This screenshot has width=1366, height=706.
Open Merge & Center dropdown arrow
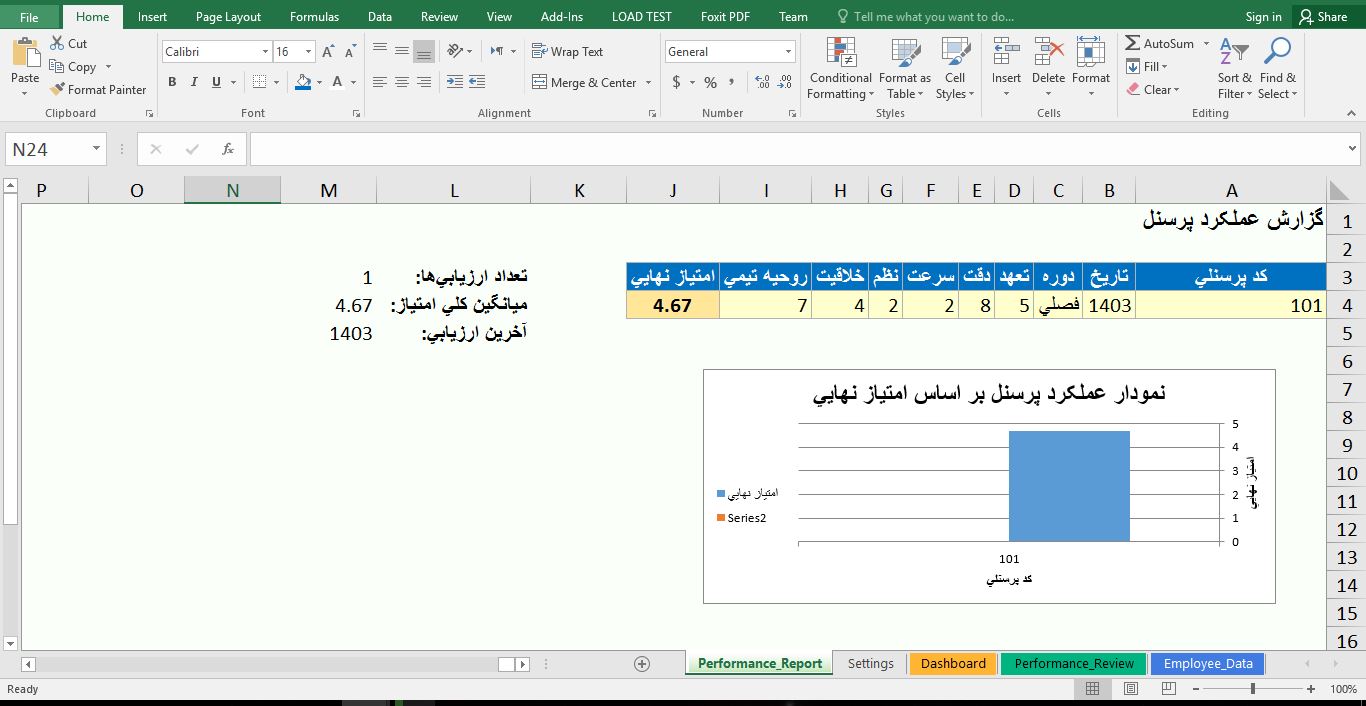[648, 82]
